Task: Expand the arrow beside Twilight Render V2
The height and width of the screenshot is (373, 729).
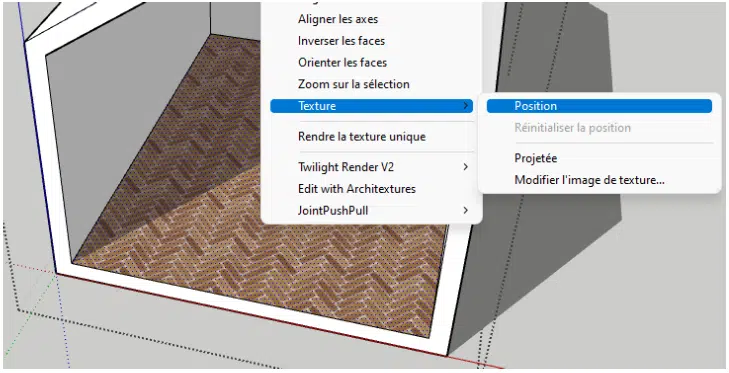Action: click(465, 167)
